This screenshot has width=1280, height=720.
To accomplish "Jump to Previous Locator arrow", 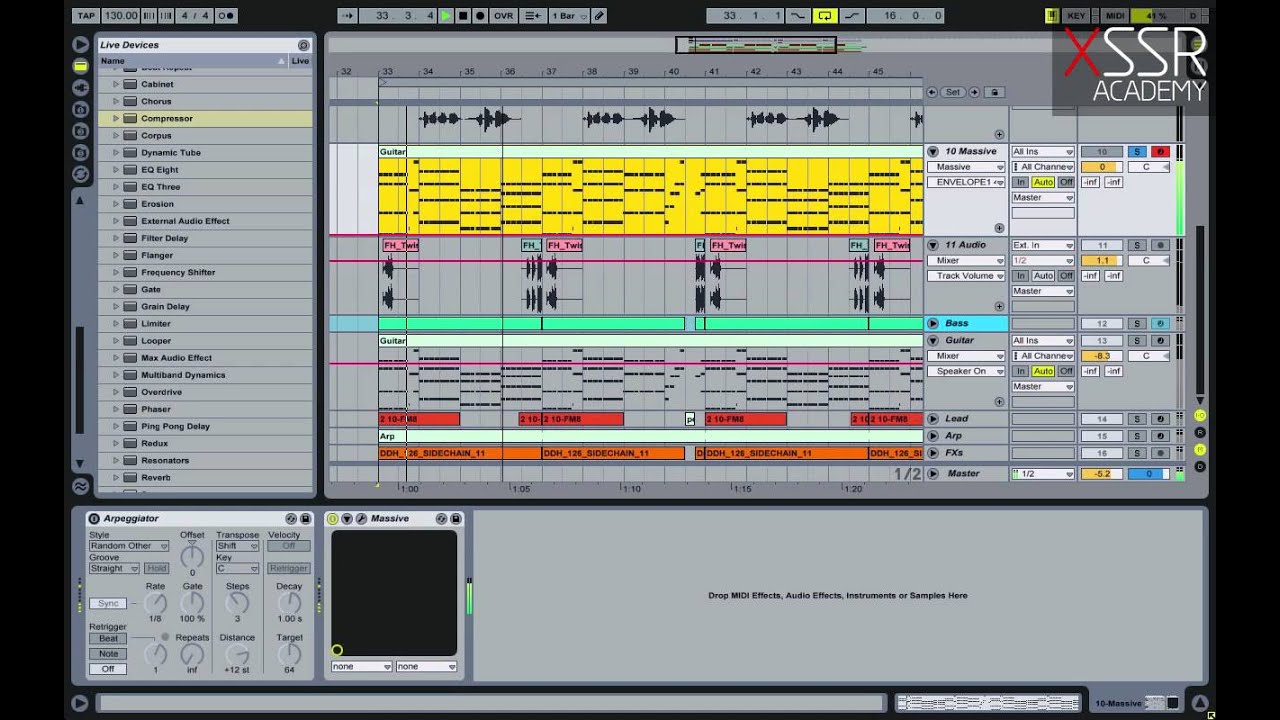I will (932, 92).
